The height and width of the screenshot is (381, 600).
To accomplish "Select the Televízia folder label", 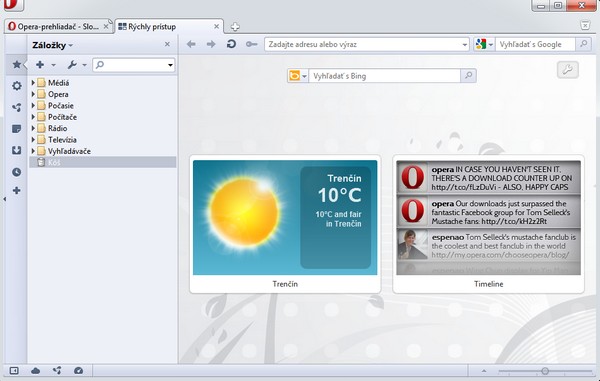I will click(62, 140).
